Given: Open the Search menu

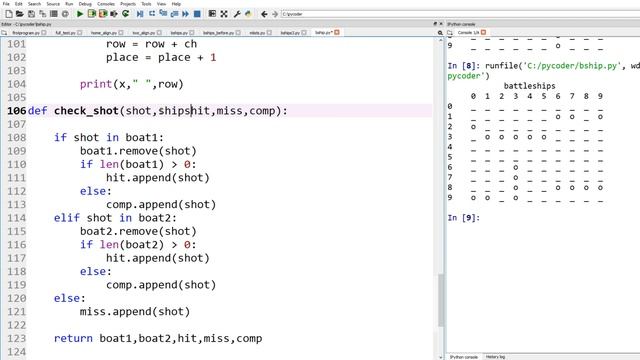Looking at the screenshot, I should (34, 4).
